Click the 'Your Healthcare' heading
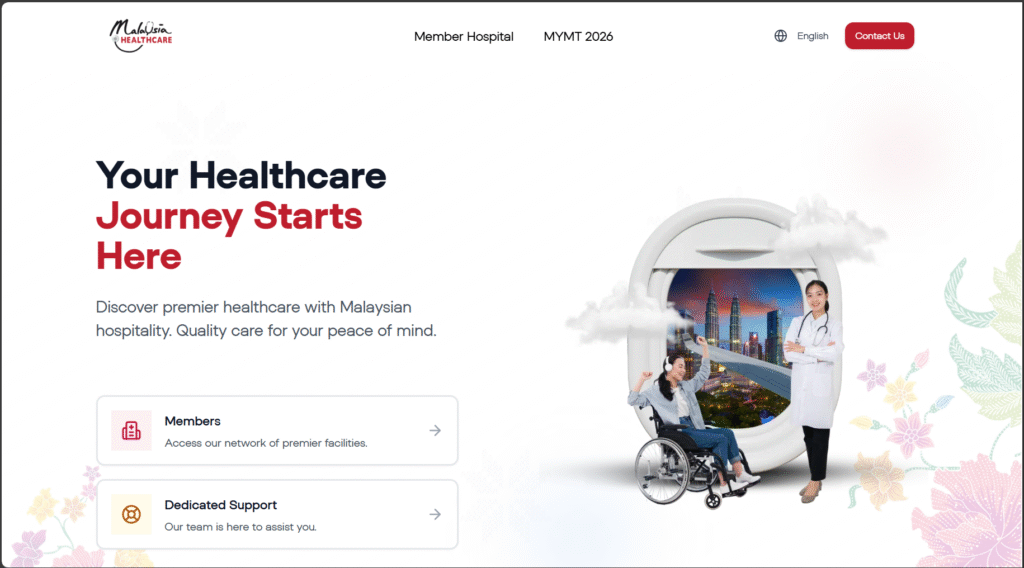 [x=241, y=176]
